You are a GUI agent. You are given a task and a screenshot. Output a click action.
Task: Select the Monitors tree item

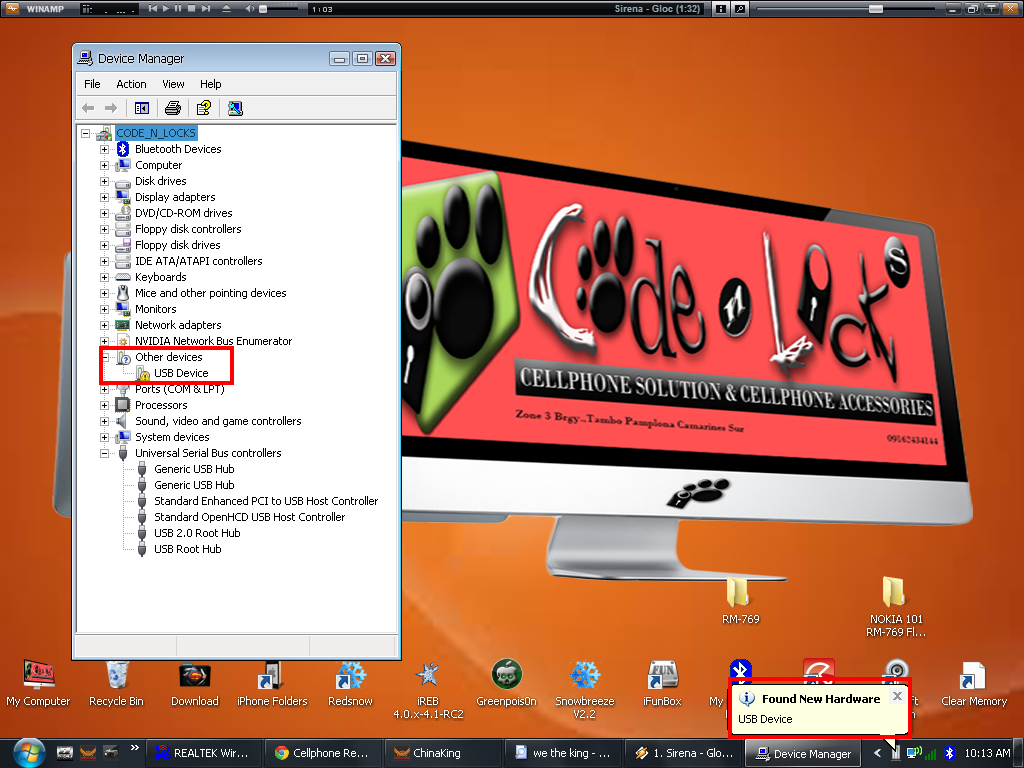[155, 309]
